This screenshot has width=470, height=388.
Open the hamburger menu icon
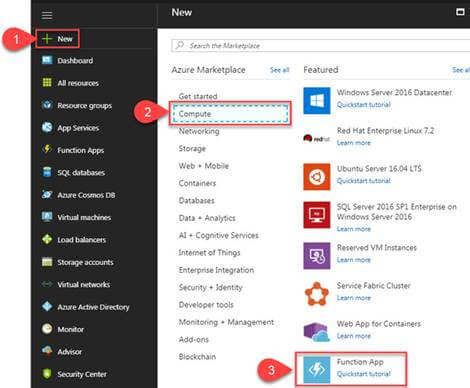pyautogui.click(x=47, y=15)
